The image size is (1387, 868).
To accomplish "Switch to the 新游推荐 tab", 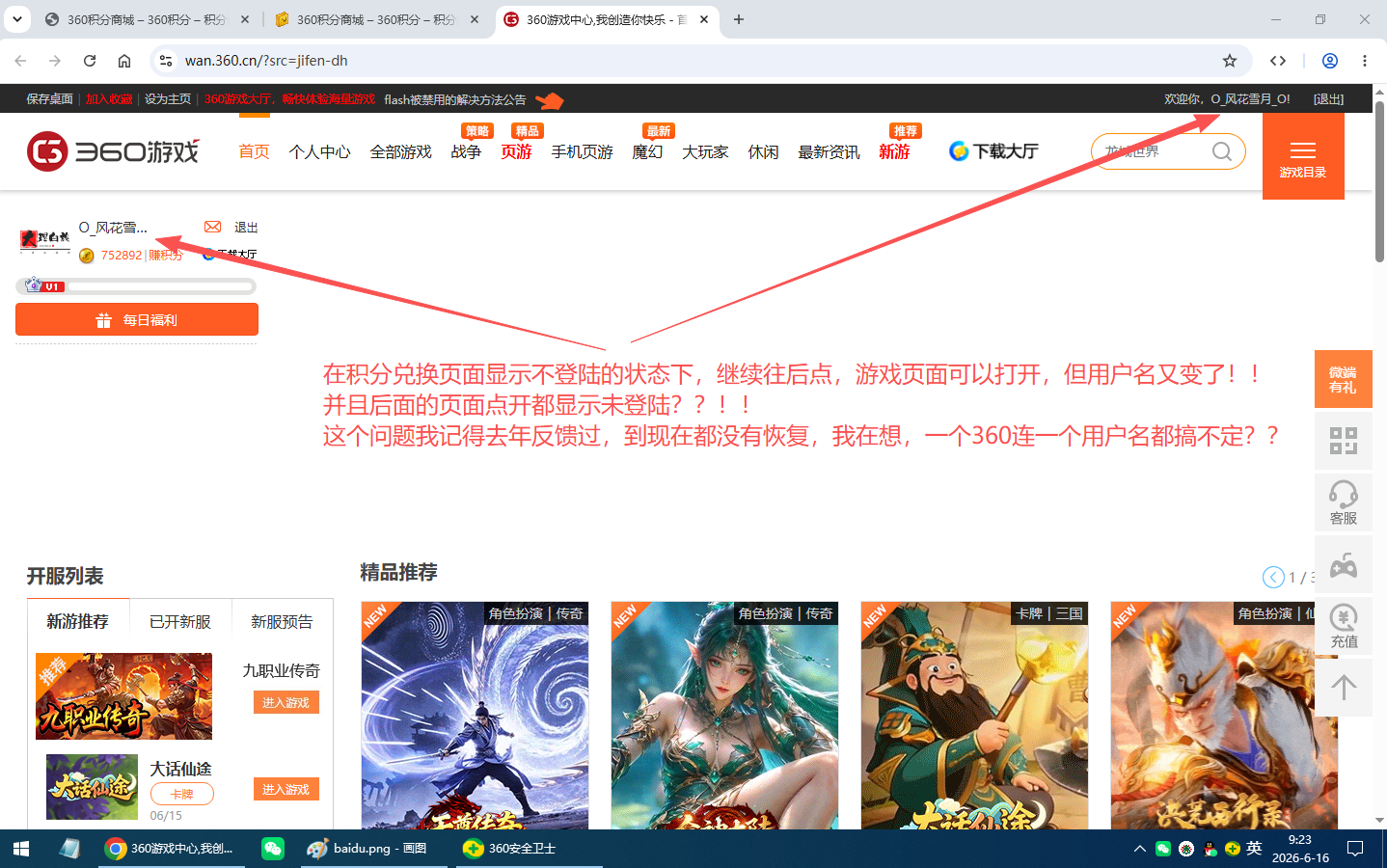I will (78, 621).
